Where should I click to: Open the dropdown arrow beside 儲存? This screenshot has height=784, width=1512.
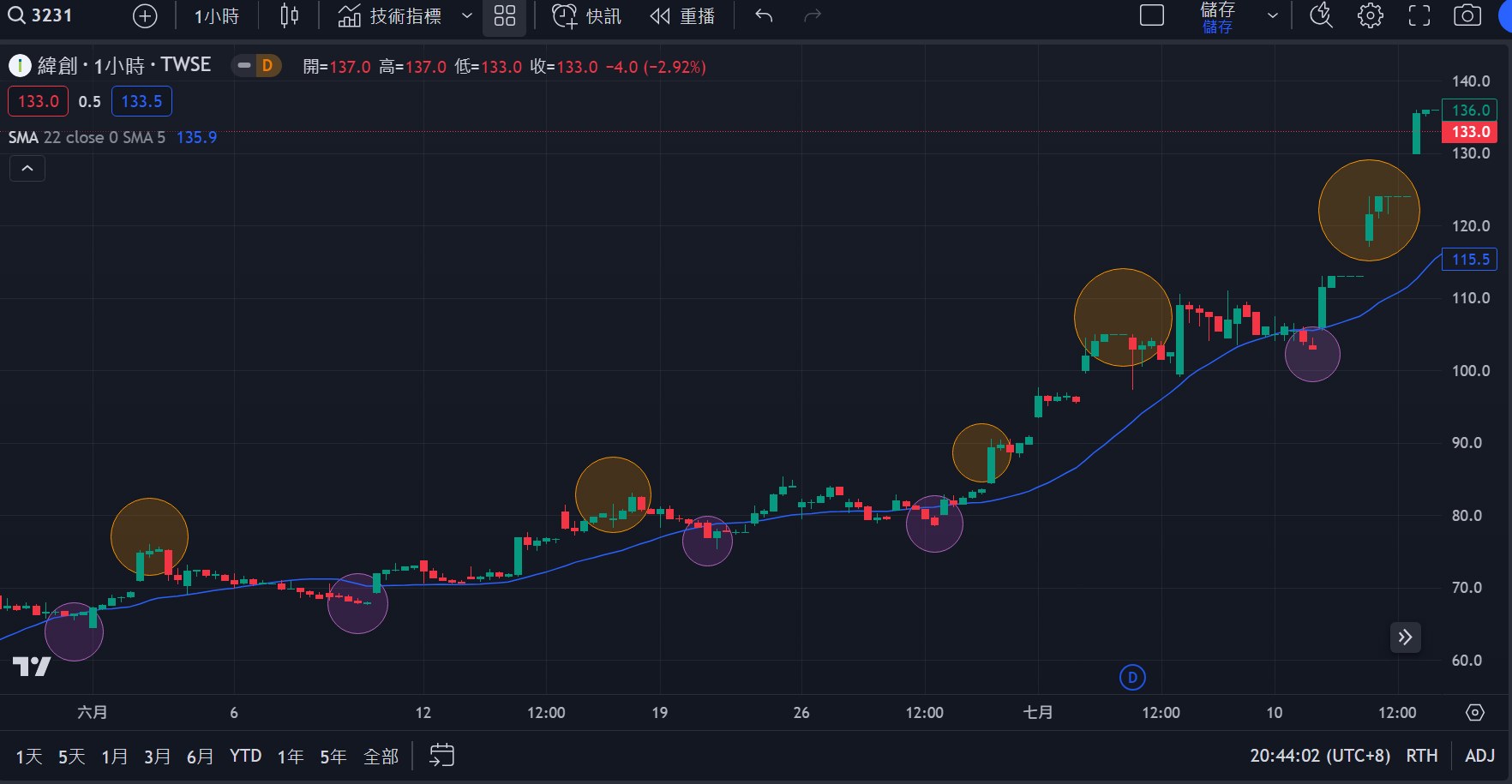pos(1273,16)
